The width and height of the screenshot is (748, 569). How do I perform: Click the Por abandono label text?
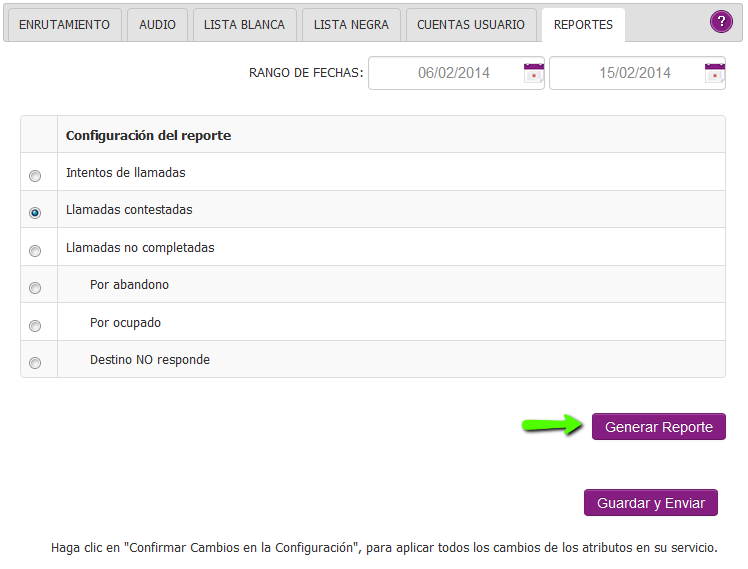[129, 285]
